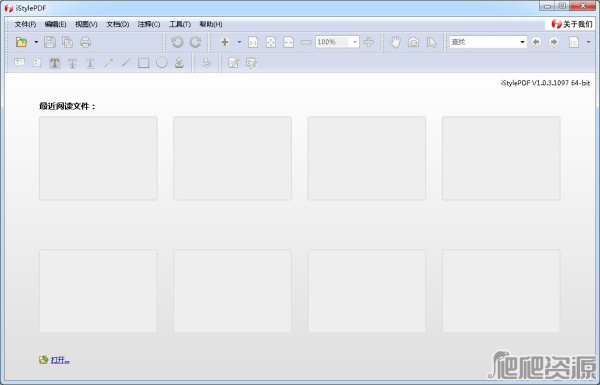
Task: Click the iStylePDF V1.0.3.1097 64-bit version text
Action: [x=545, y=83]
